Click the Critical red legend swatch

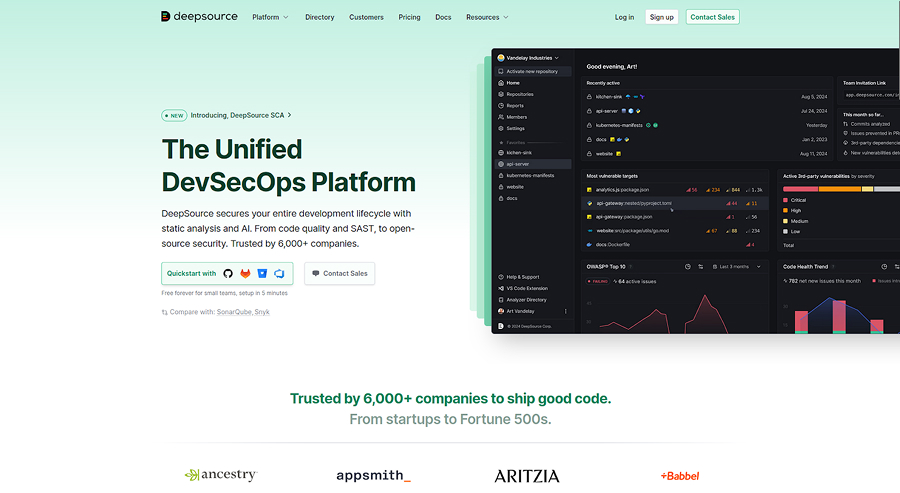click(785, 200)
